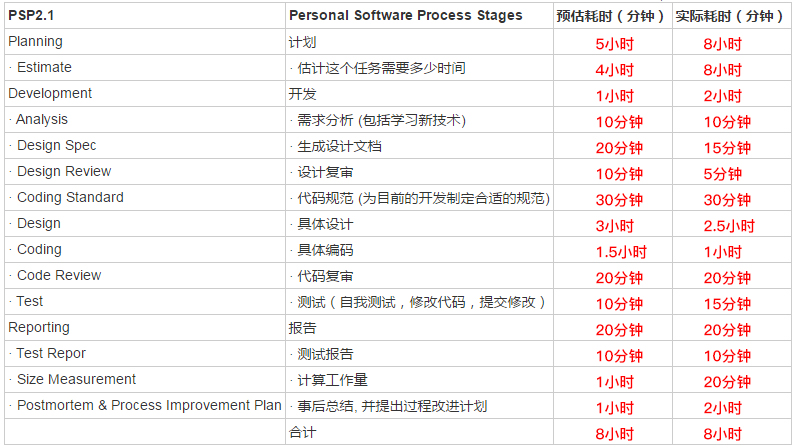Click the Design Review cell

click(64, 172)
